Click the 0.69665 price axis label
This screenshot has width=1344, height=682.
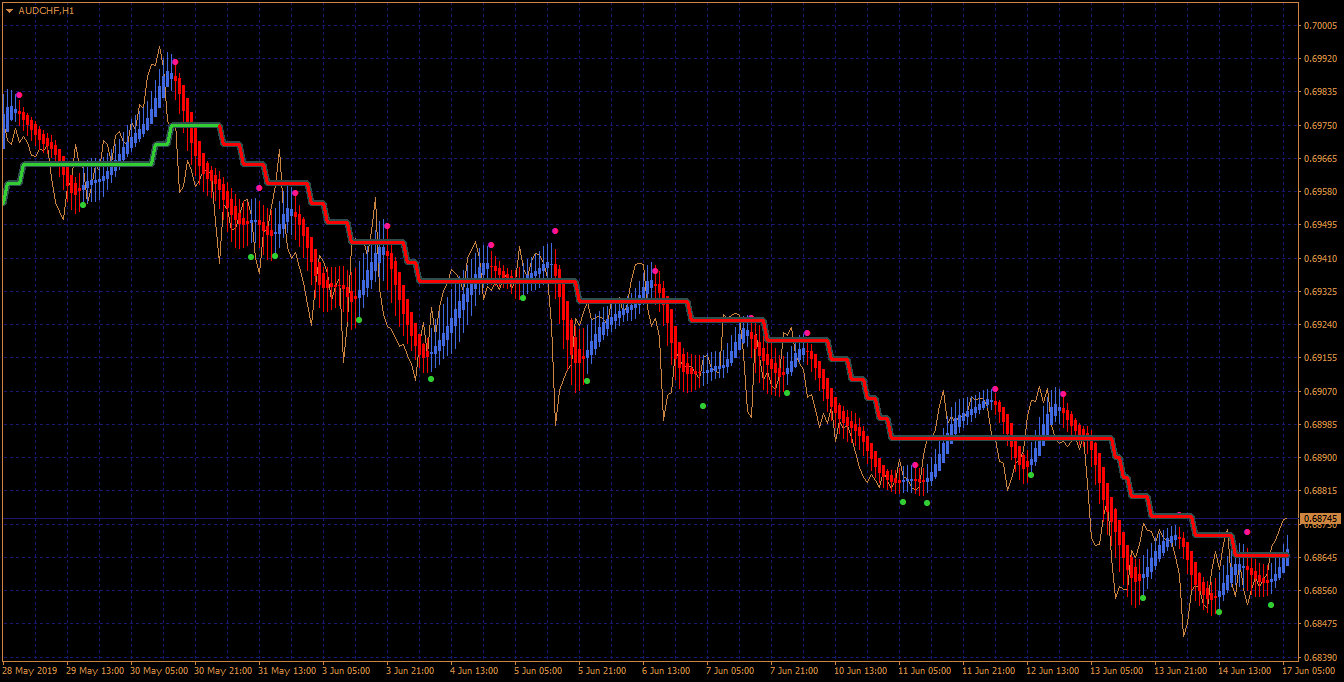tap(1319, 158)
